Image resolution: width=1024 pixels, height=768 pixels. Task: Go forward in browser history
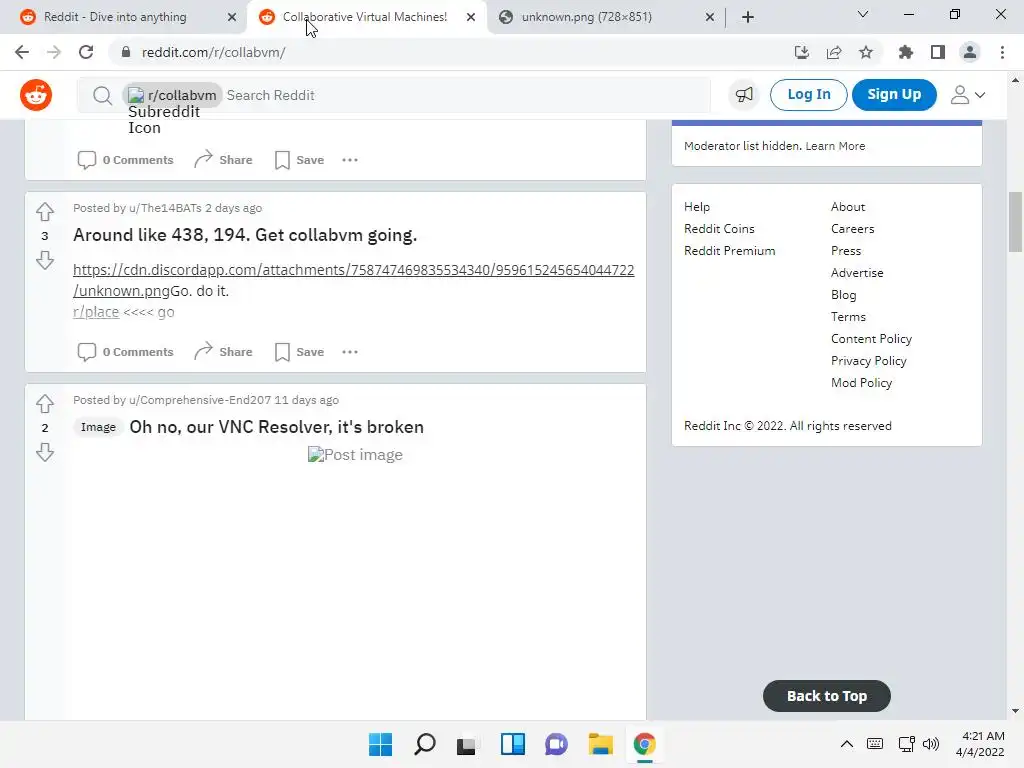click(54, 52)
